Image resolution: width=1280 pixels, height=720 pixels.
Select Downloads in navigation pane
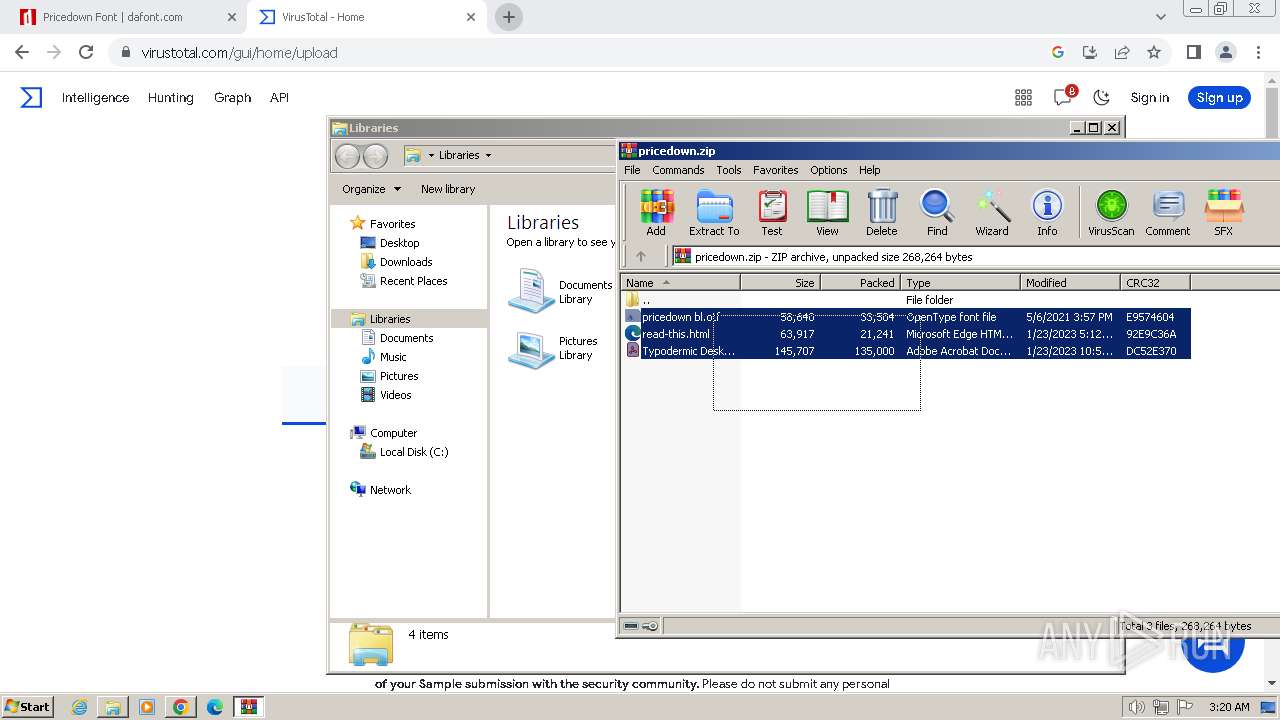[x=396, y=262]
